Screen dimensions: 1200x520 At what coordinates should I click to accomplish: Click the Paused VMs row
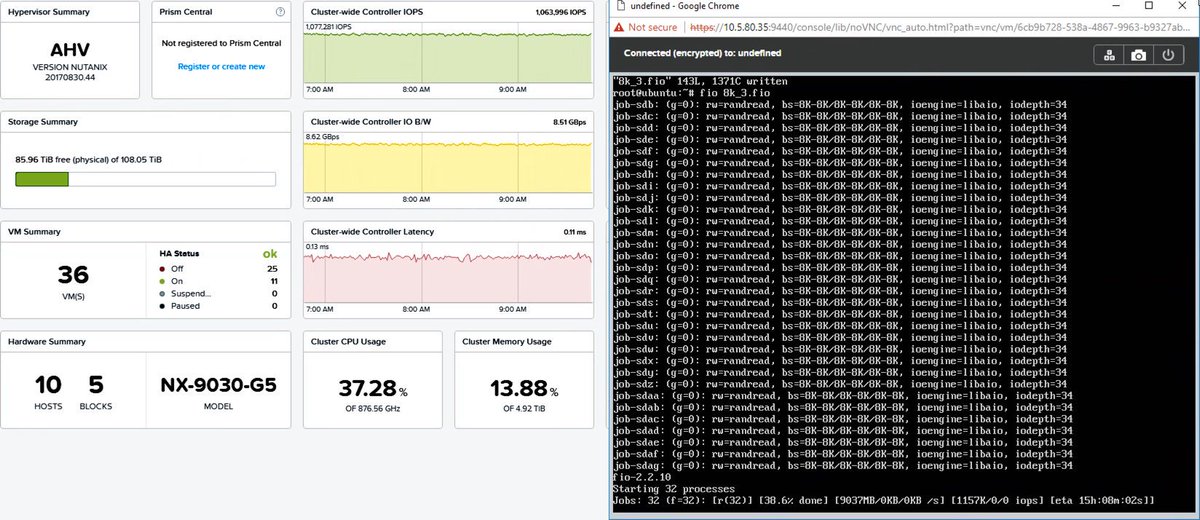(218, 306)
